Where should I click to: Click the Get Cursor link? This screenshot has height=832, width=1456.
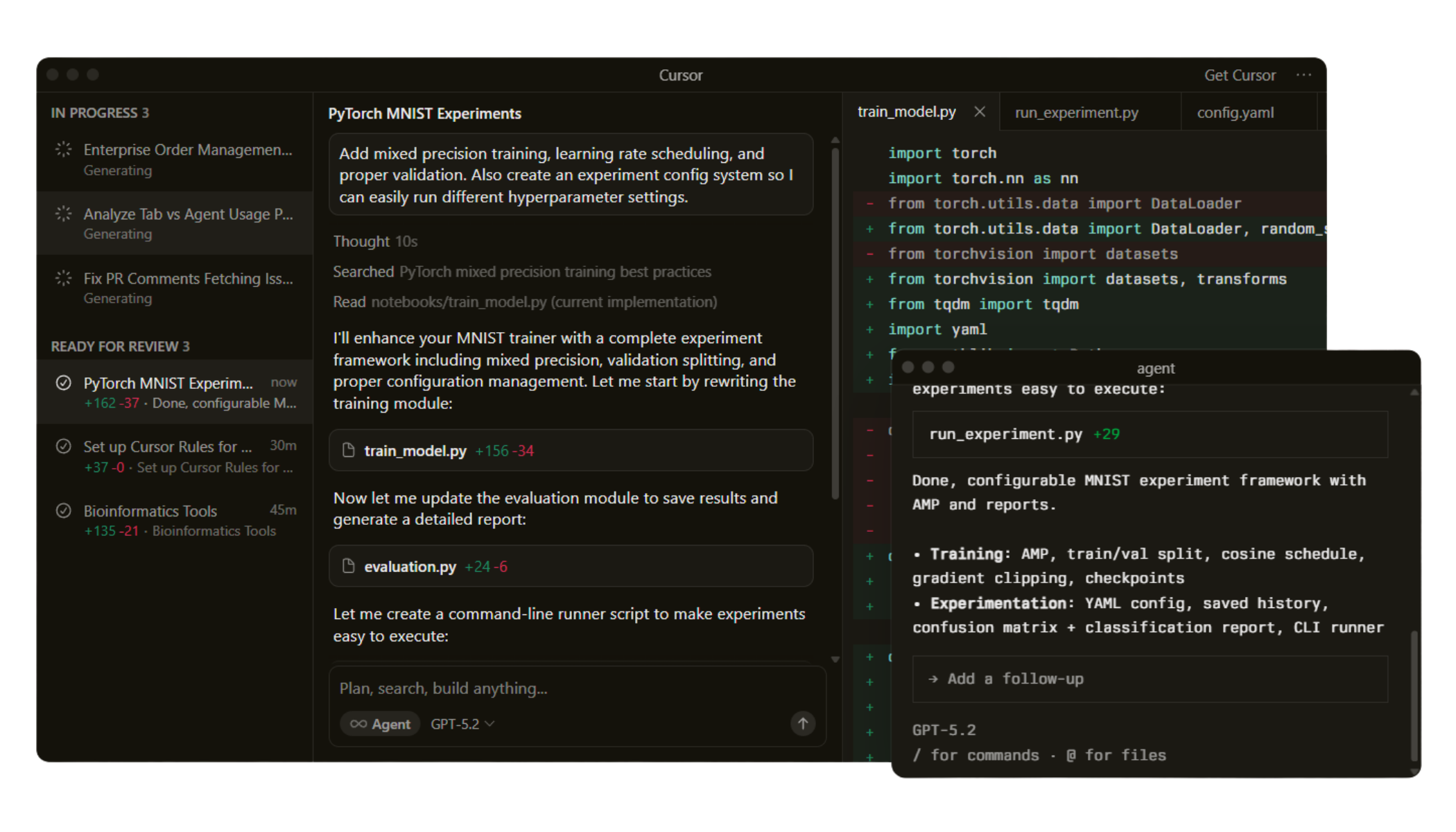click(1239, 75)
